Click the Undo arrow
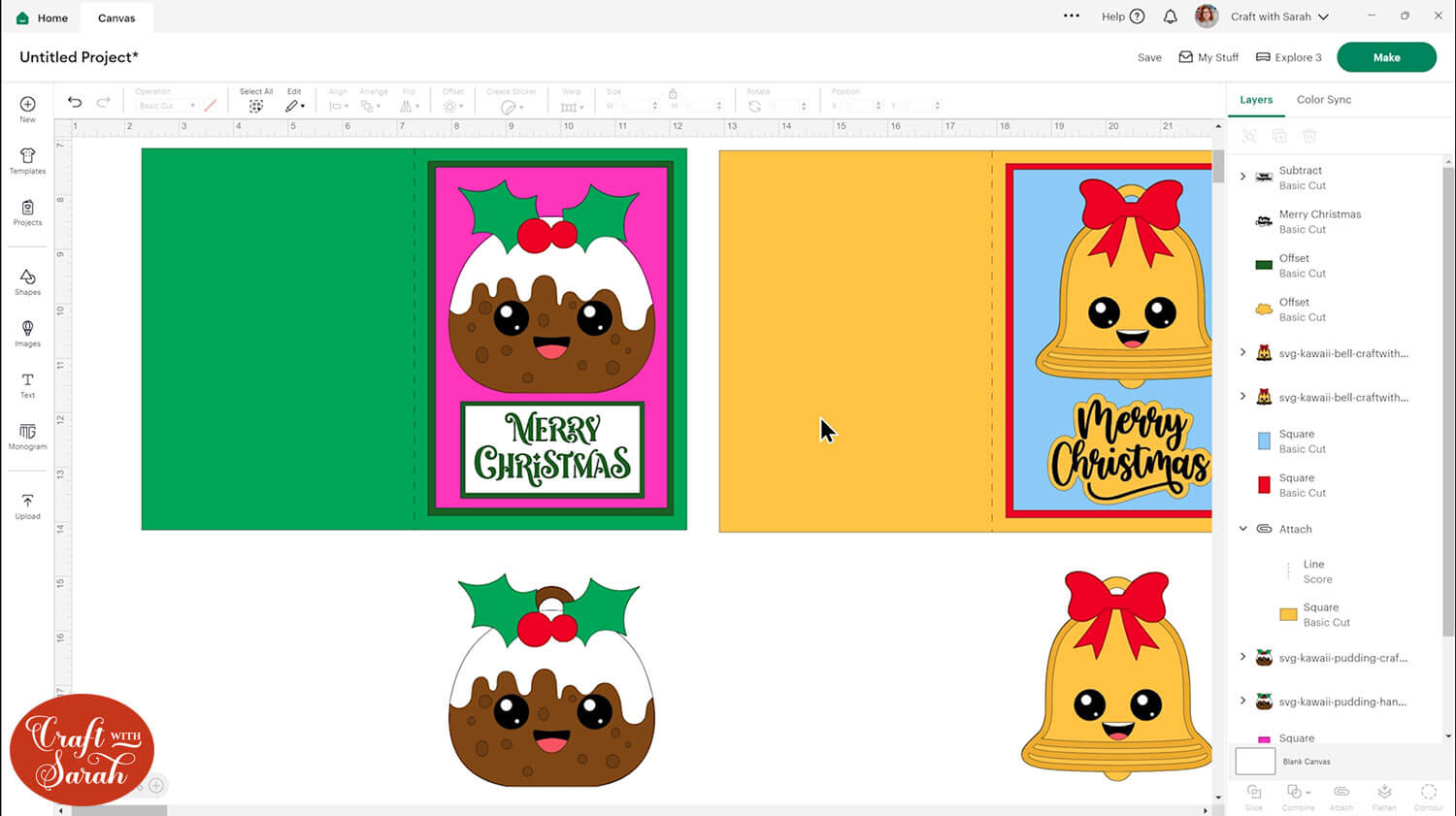1456x816 pixels. [x=75, y=102]
